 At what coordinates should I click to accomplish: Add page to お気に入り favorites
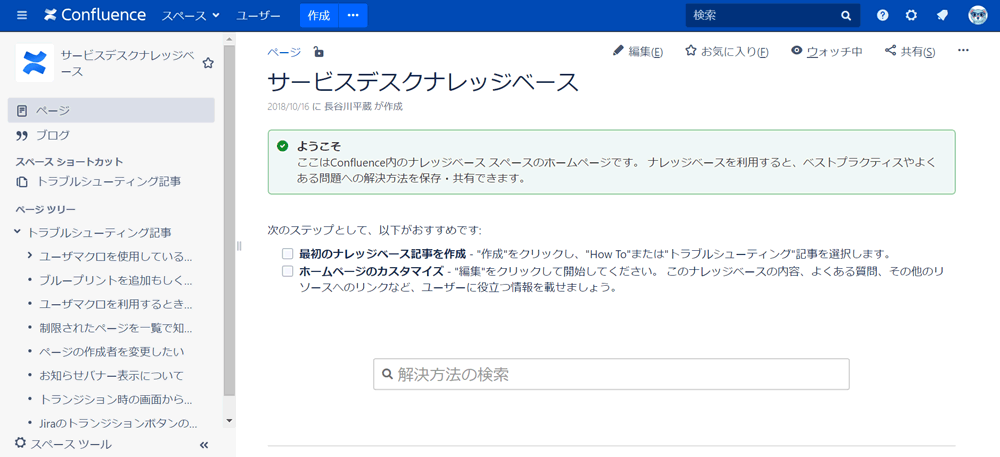726,52
